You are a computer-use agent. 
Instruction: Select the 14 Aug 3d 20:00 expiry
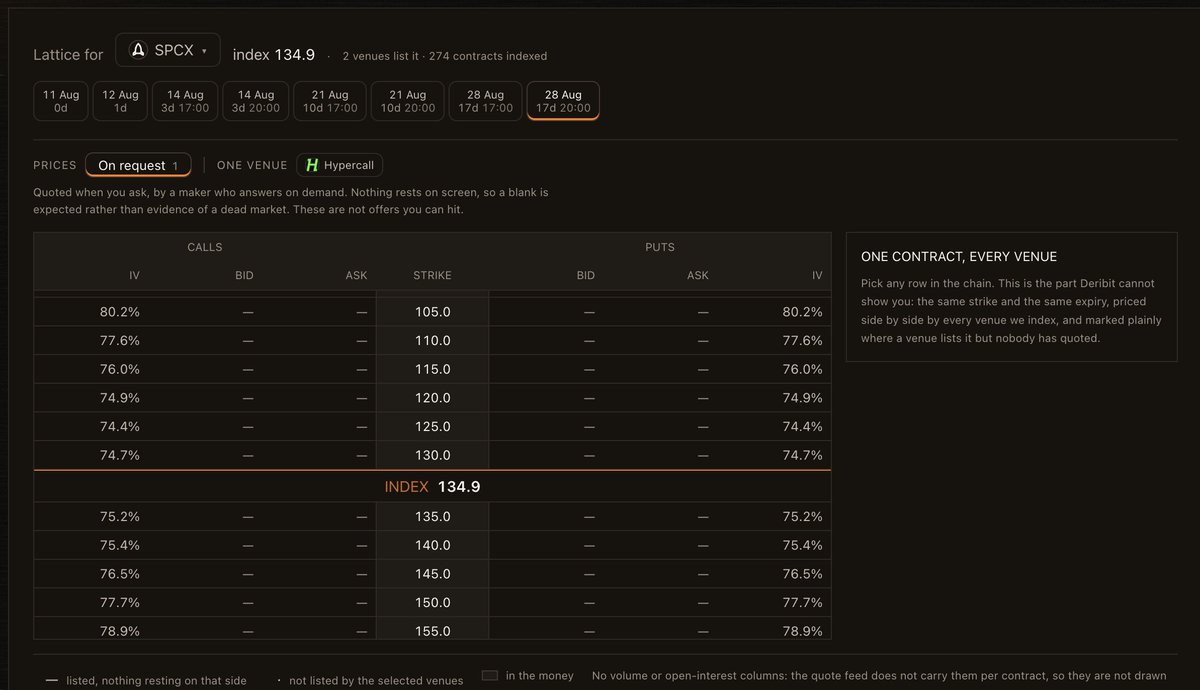tap(256, 101)
